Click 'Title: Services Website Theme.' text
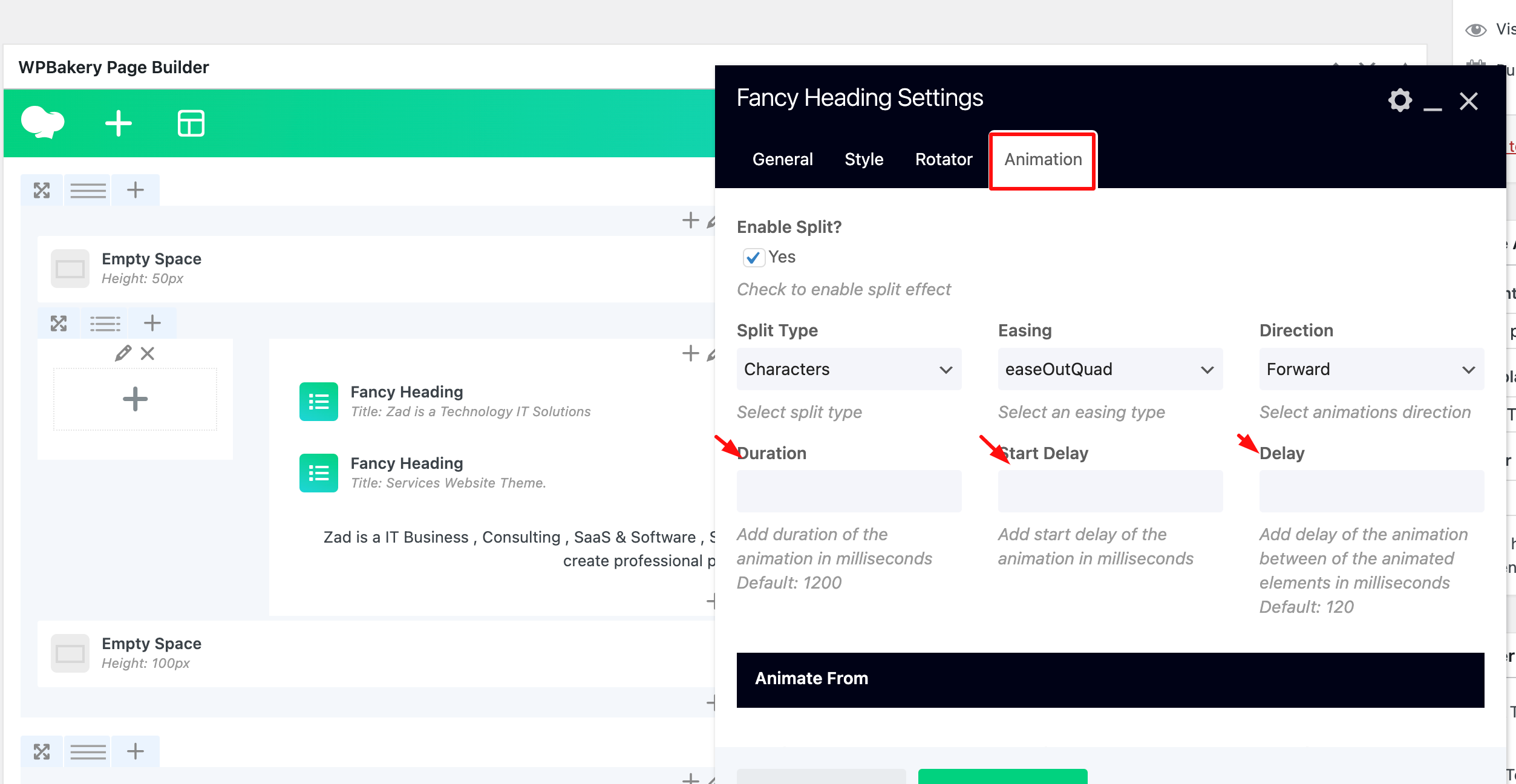Viewport: 1516px width, 784px height. click(x=448, y=483)
